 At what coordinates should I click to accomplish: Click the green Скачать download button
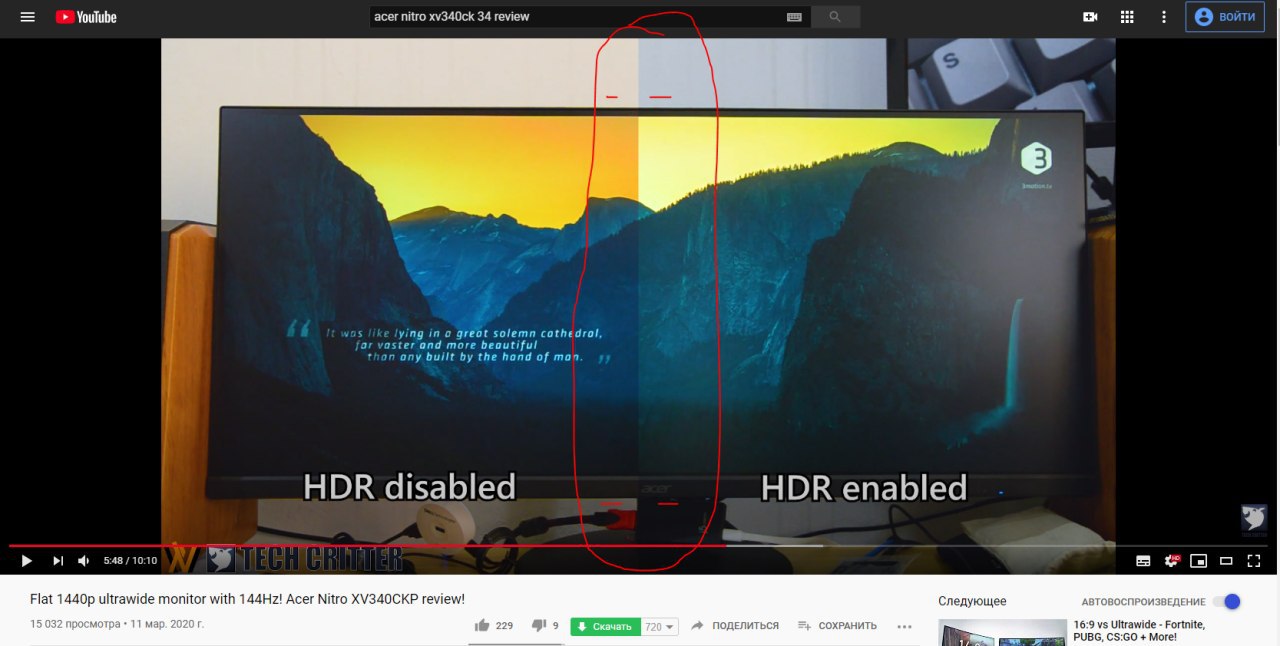(606, 627)
